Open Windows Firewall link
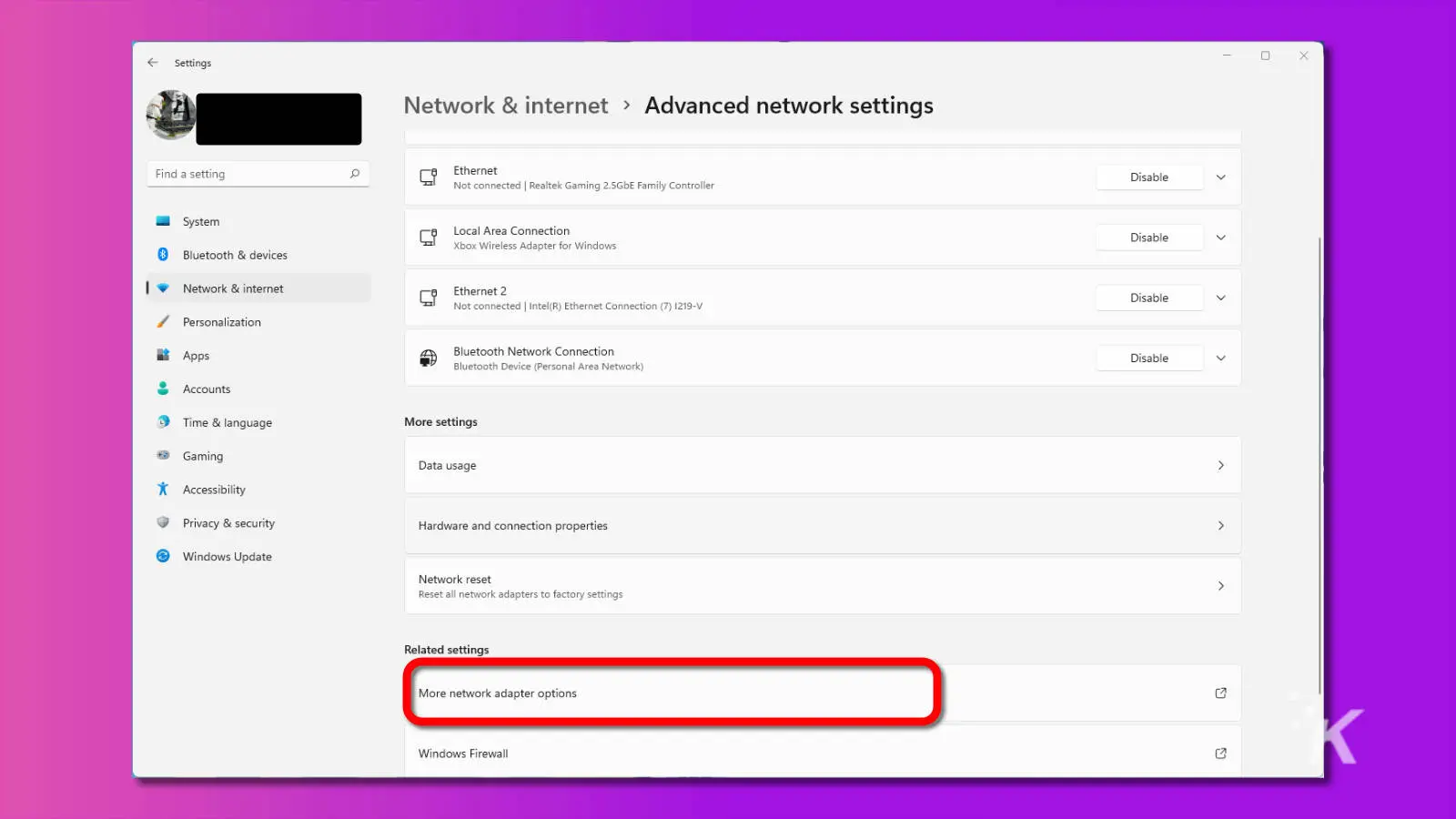This screenshot has width=1456, height=819. [823, 752]
